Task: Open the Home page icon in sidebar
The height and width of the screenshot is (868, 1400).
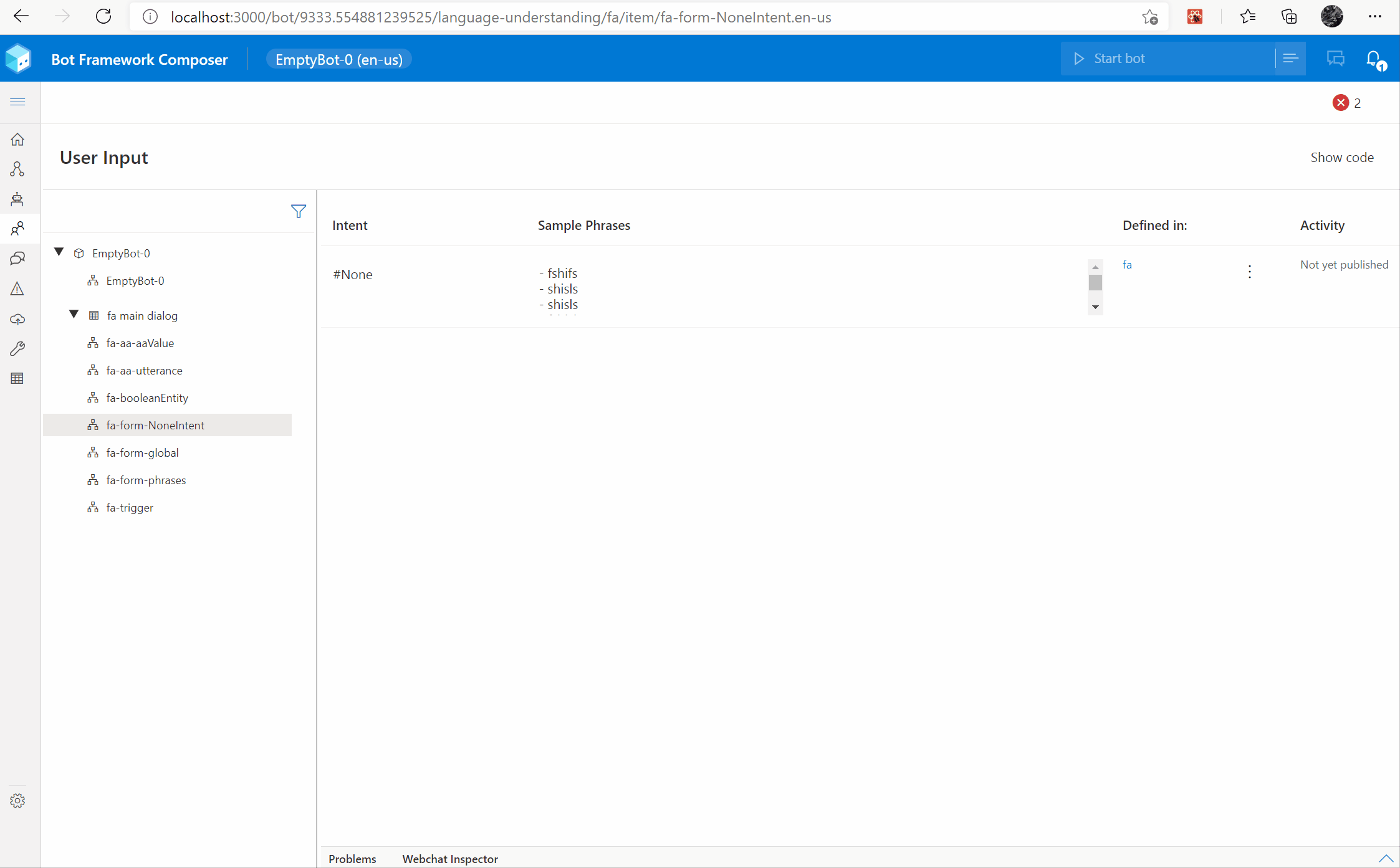Action: (17, 139)
